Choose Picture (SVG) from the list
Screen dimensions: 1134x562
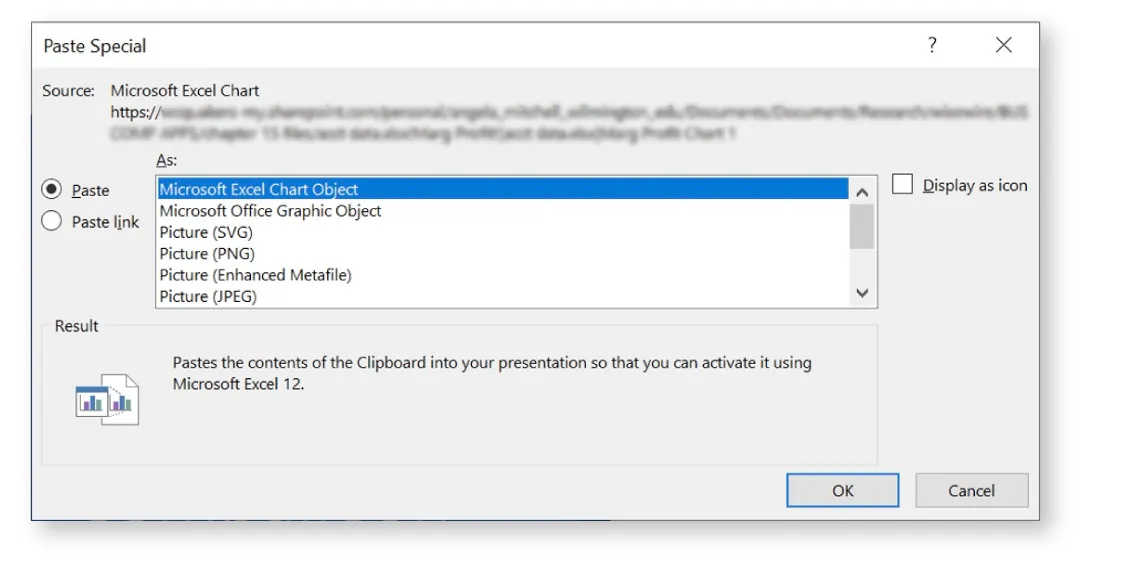[x=206, y=232]
